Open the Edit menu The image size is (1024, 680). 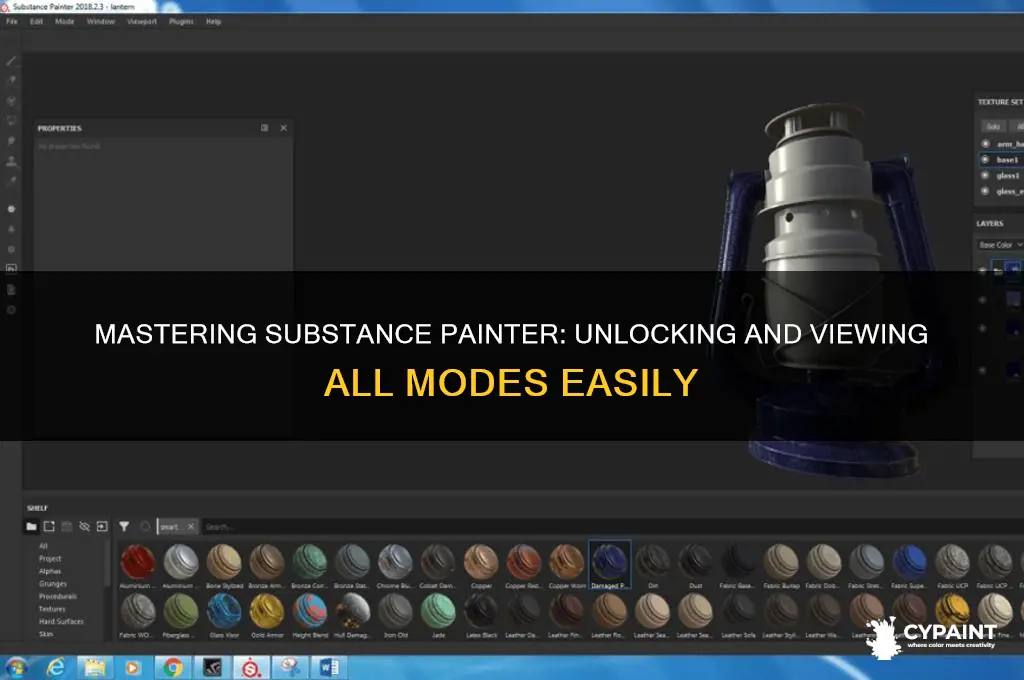pos(37,22)
